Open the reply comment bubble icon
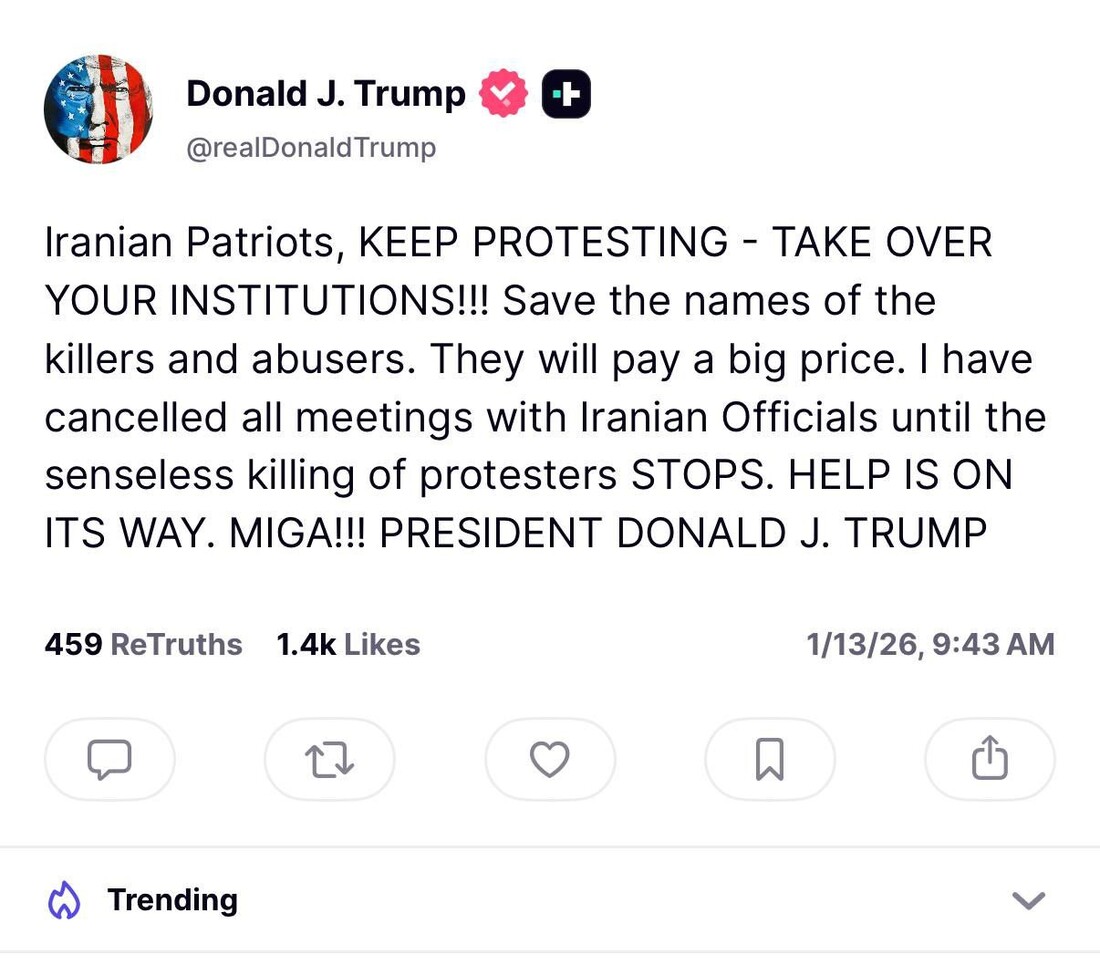1100x965 pixels. [x=110, y=759]
